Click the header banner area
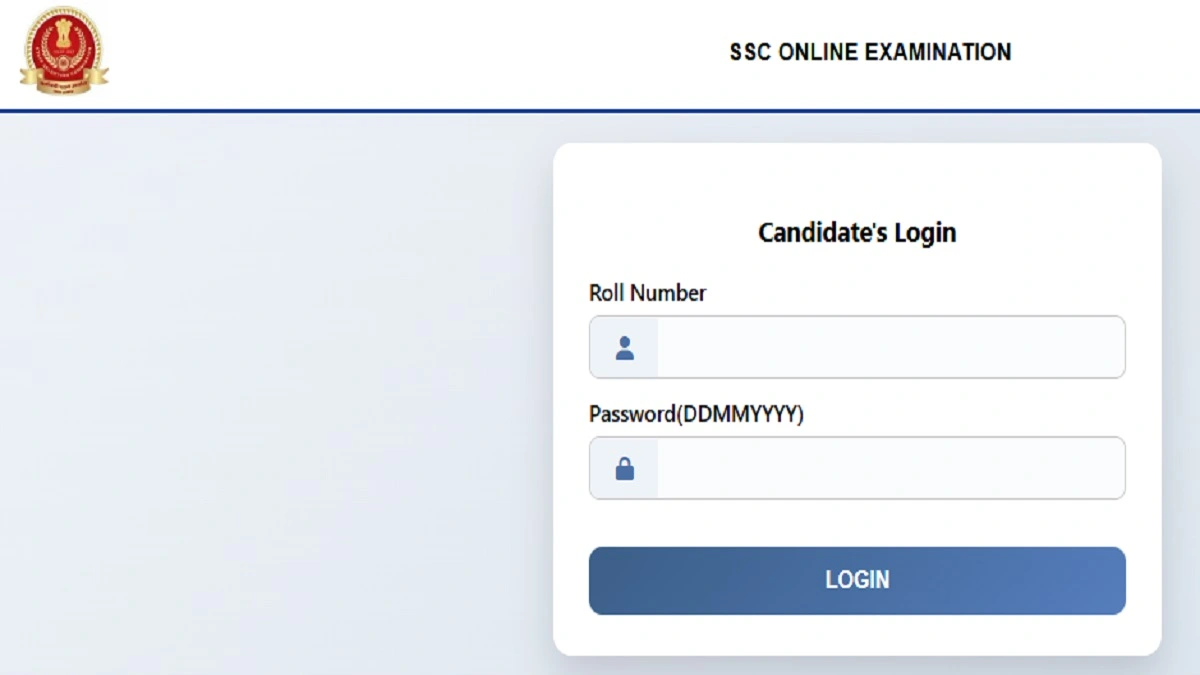The image size is (1200, 675). coord(400,50)
